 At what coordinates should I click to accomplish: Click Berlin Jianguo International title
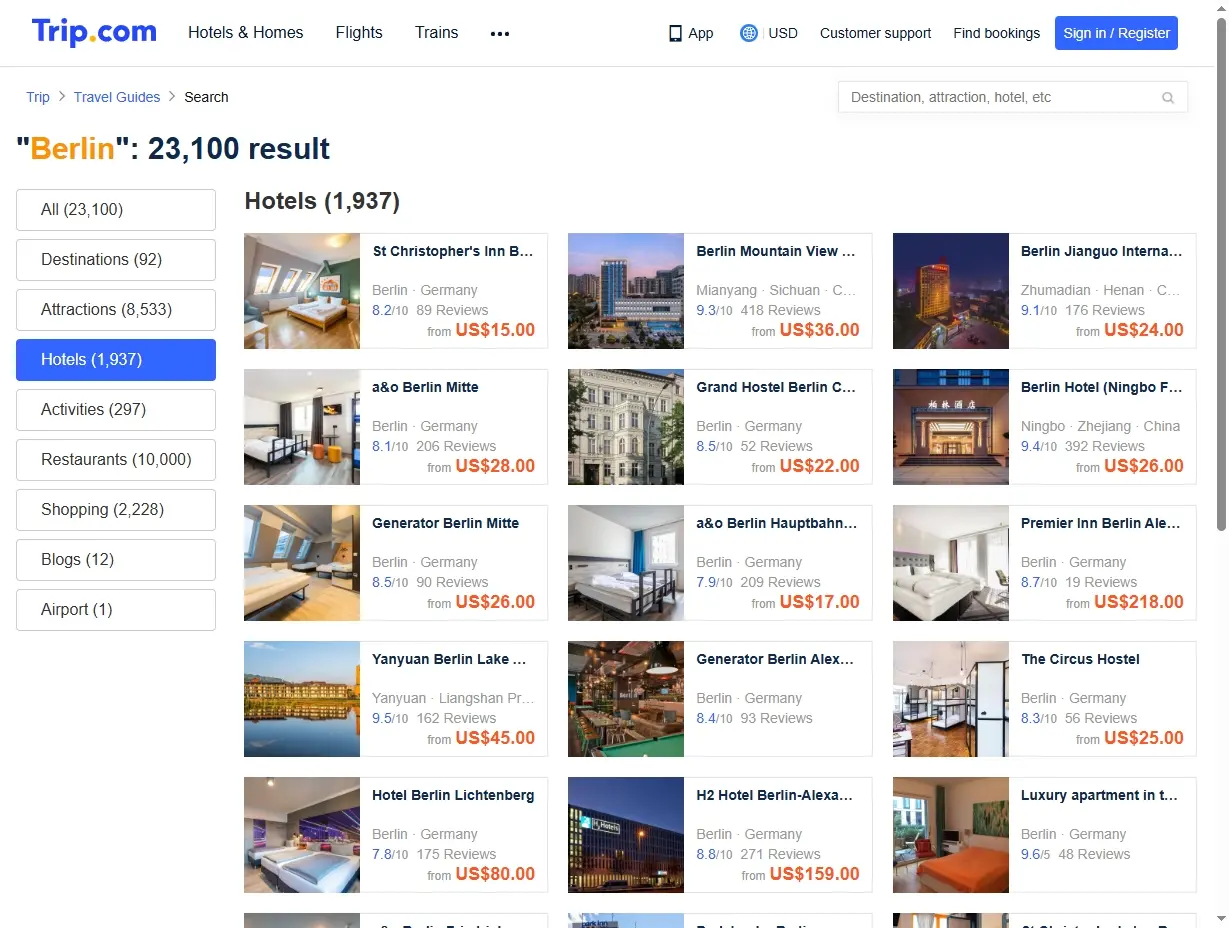1101,251
